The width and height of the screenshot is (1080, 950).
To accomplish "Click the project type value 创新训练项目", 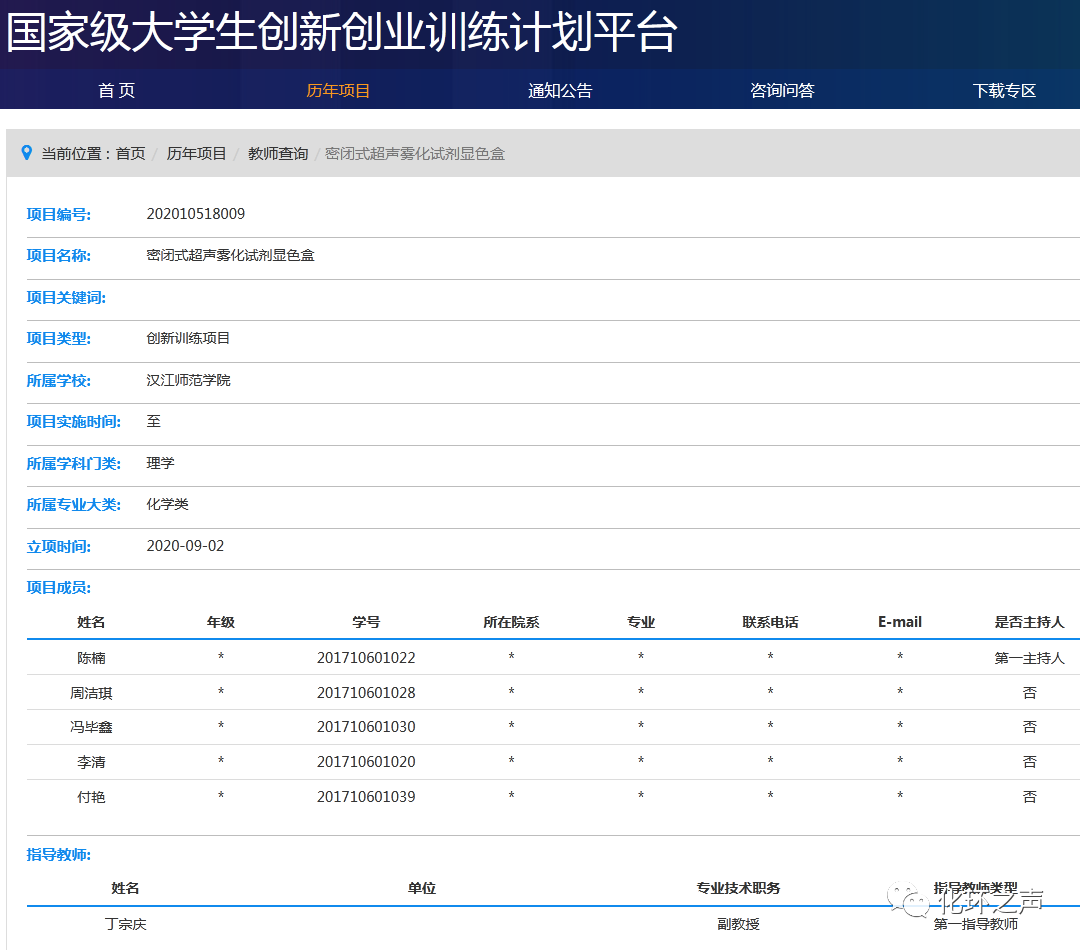I will [x=188, y=338].
